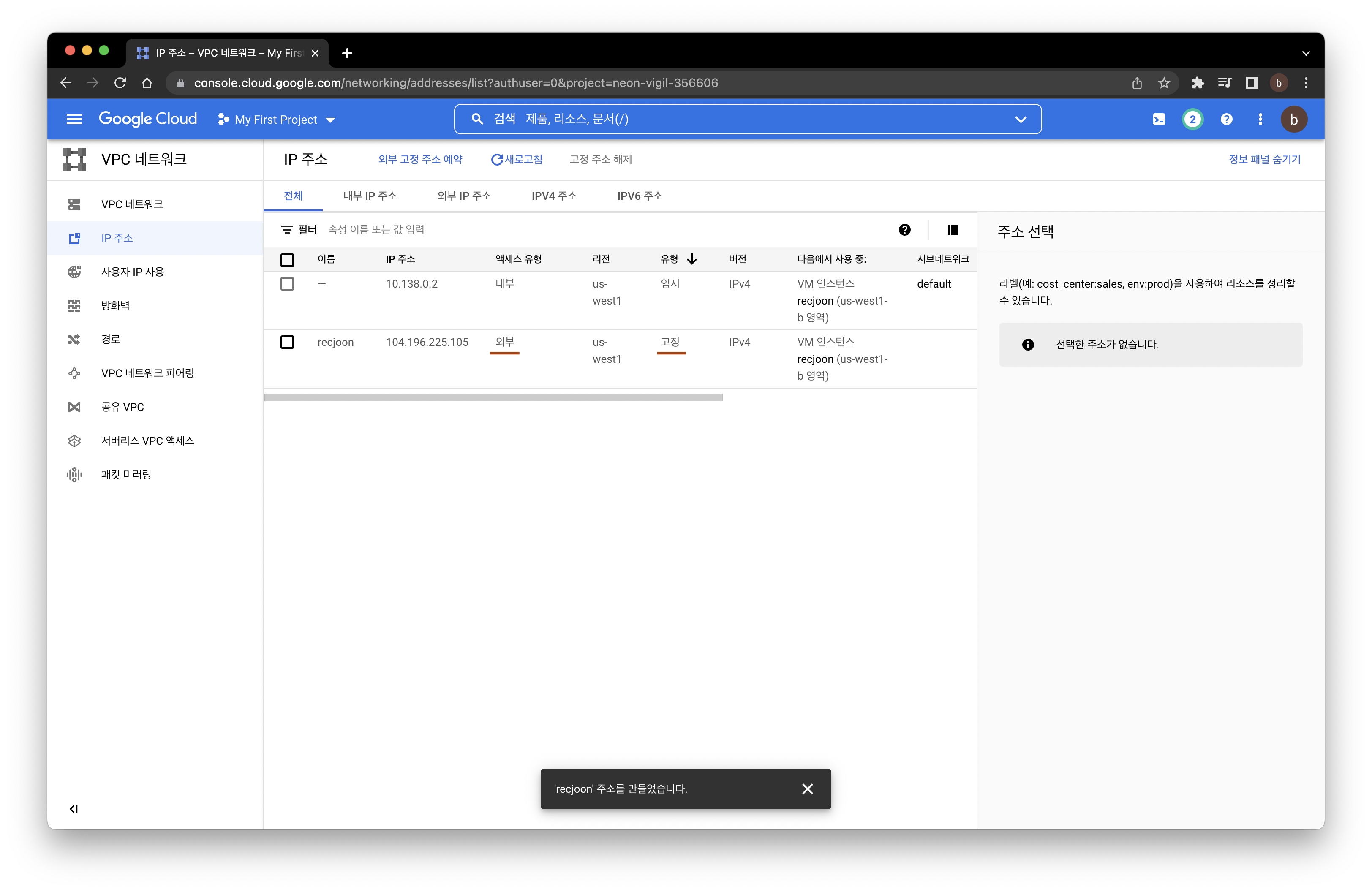
Task: Open browser side panel icon
Action: (x=1251, y=83)
